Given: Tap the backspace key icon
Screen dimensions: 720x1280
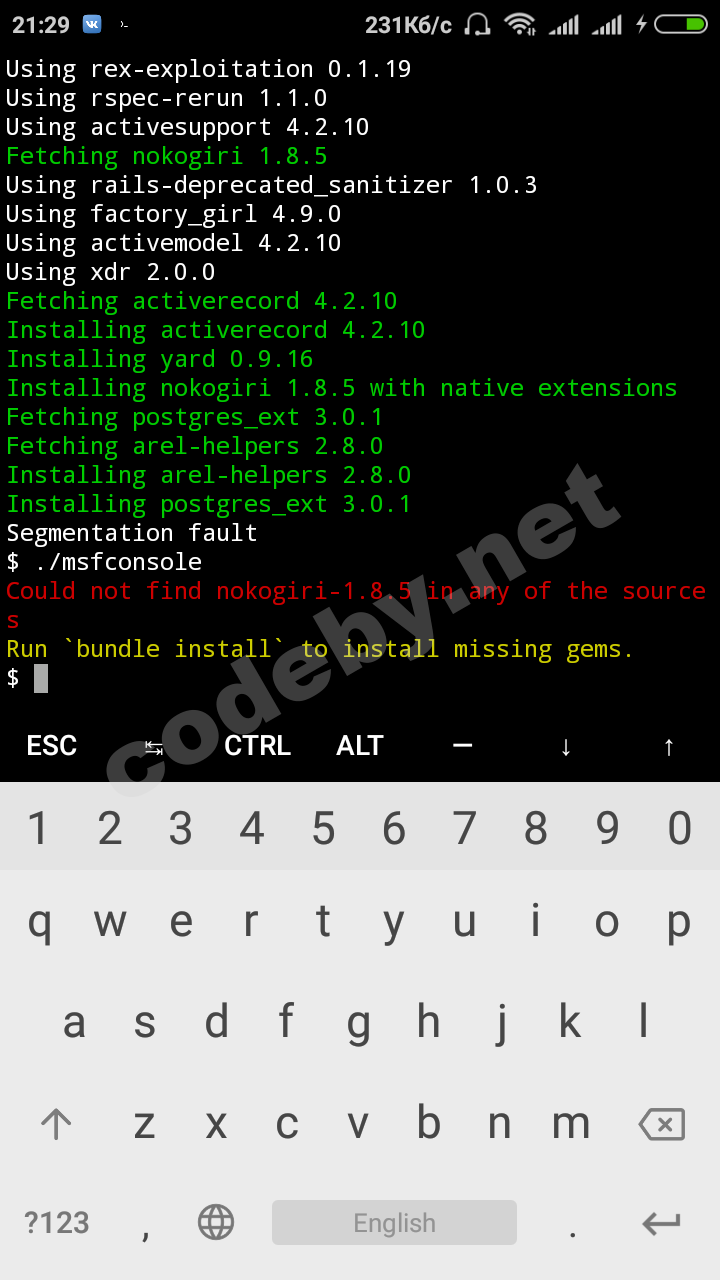Looking at the screenshot, I should 662,1125.
